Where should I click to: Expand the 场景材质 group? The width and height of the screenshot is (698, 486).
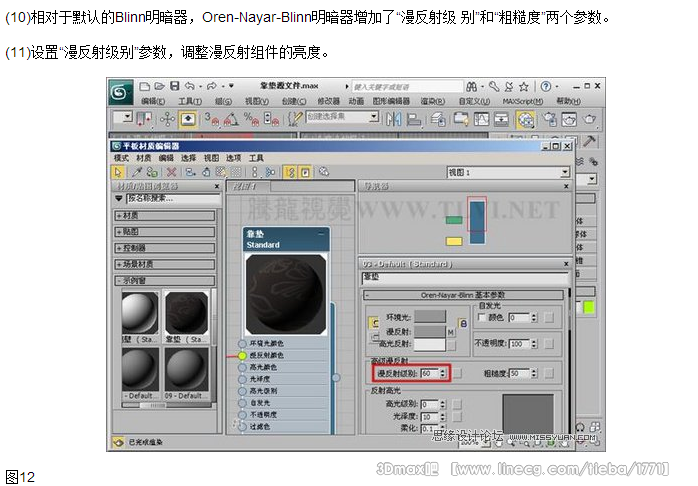coord(165,264)
